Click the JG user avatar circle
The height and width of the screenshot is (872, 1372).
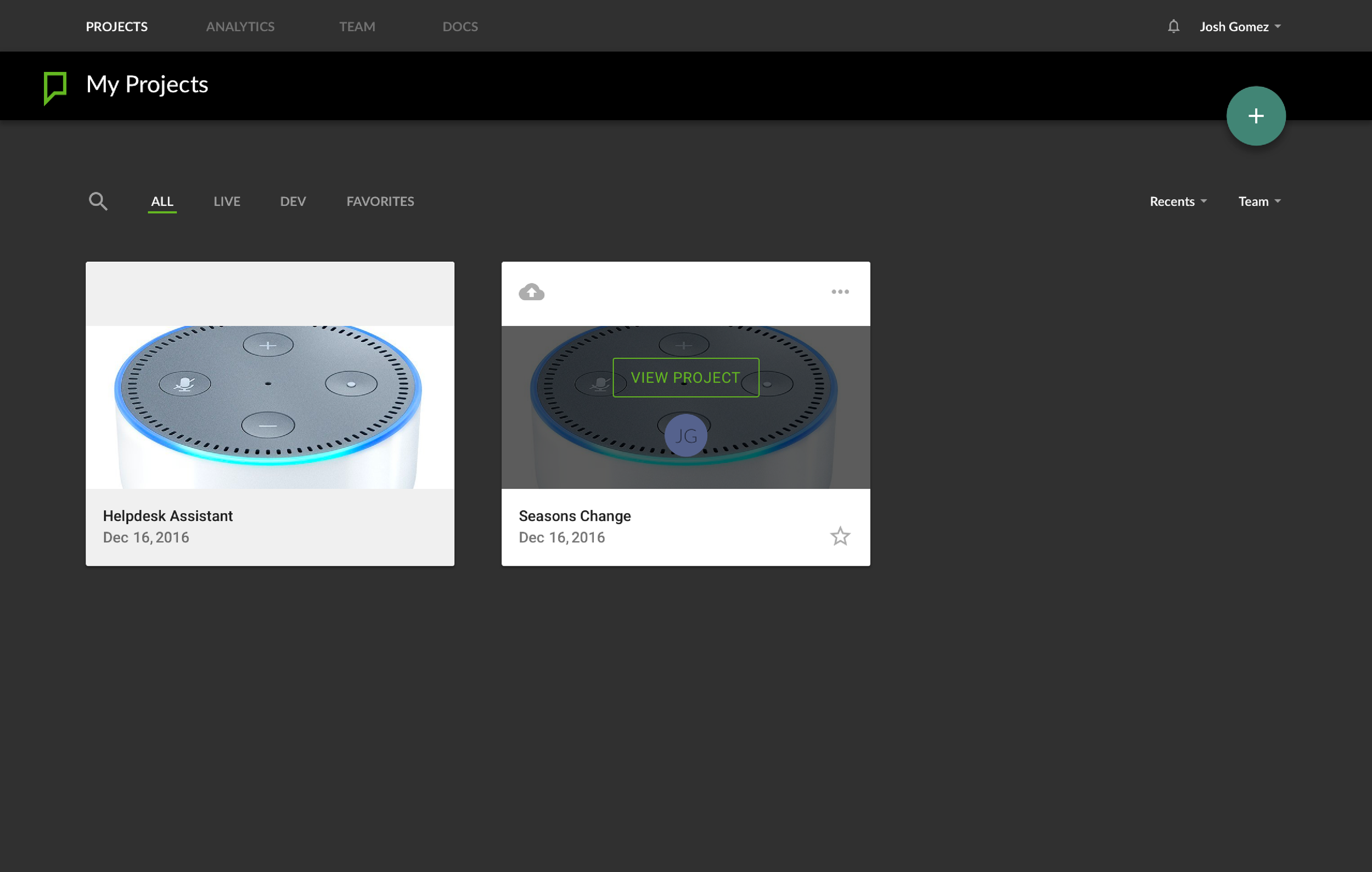coord(685,436)
